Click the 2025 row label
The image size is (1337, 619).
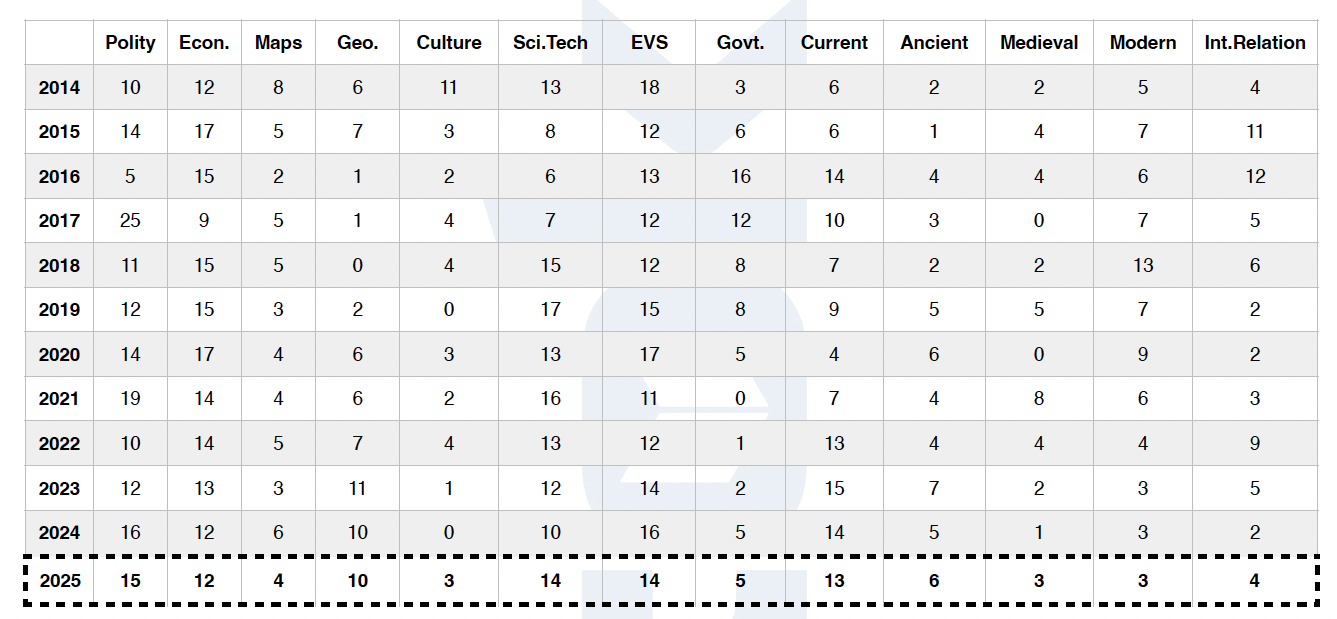(59, 581)
